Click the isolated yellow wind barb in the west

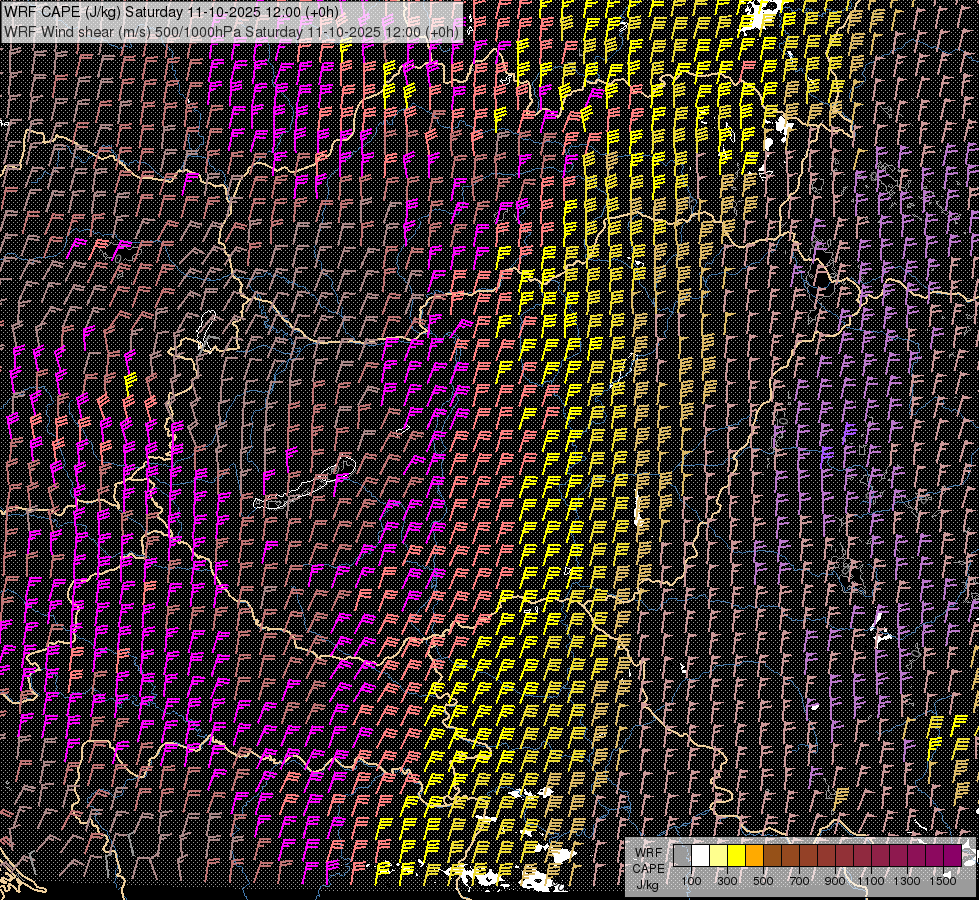tap(128, 382)
